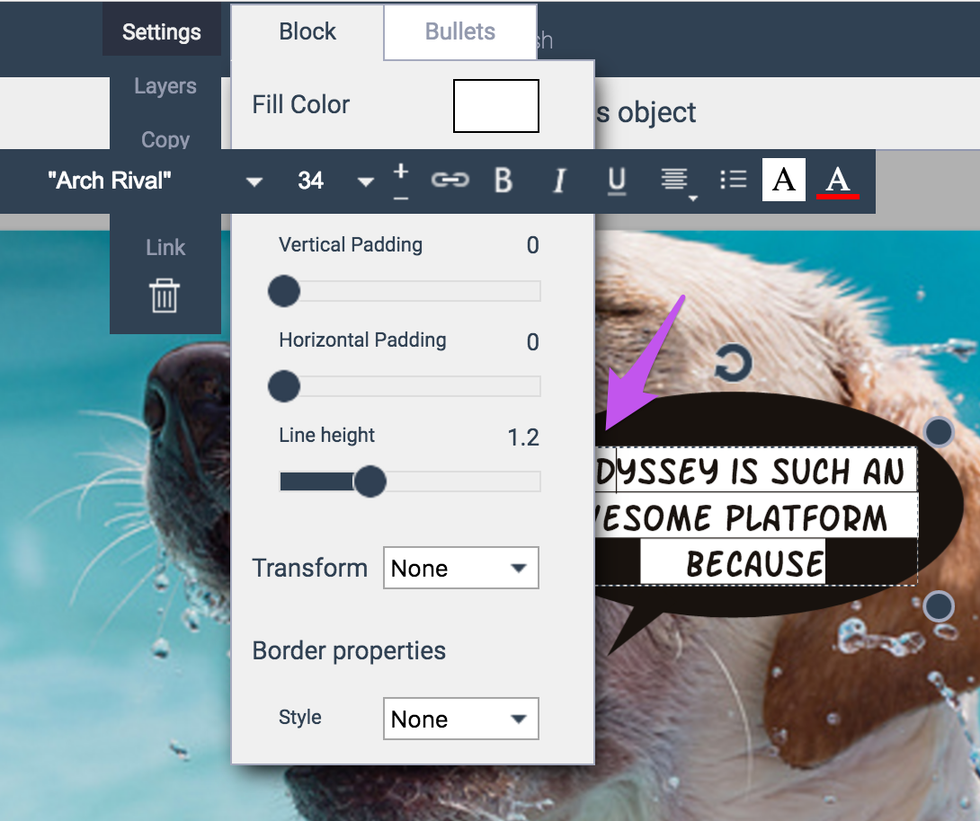Toggle bold formatting in text toolbar
This screenshot has height=821, width=980.
503,181
